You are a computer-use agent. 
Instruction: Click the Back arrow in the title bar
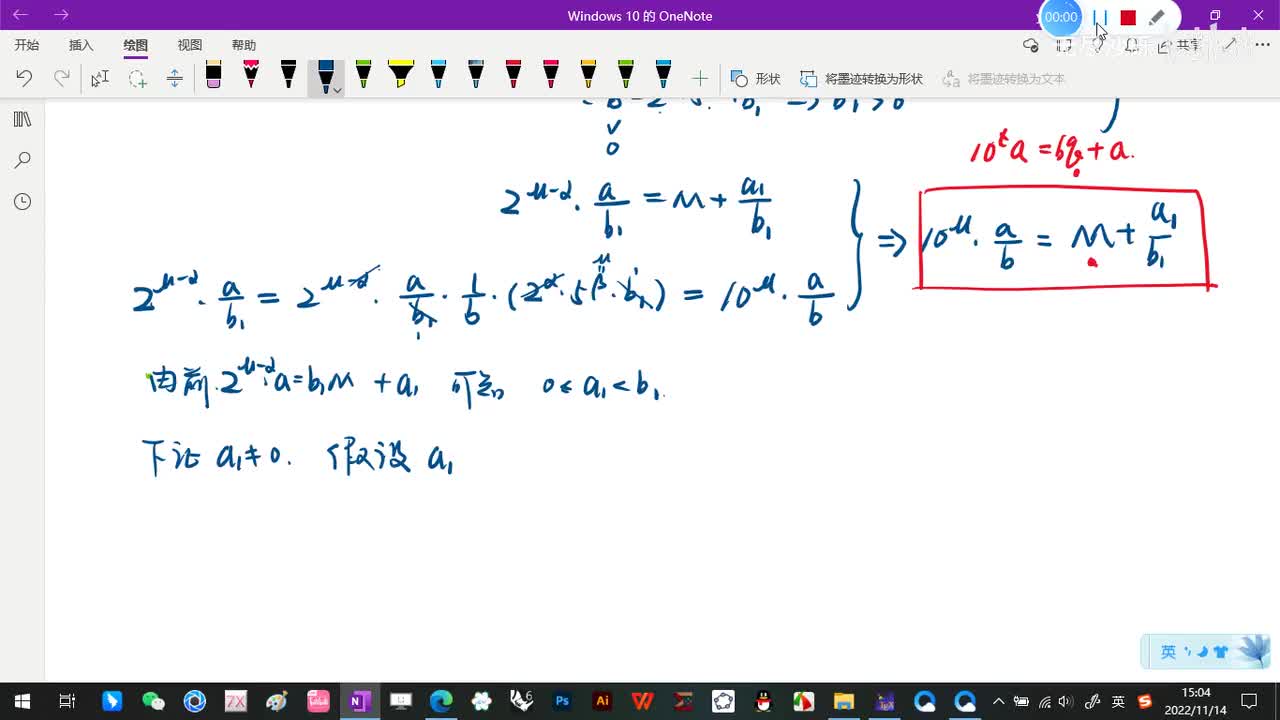20,15
